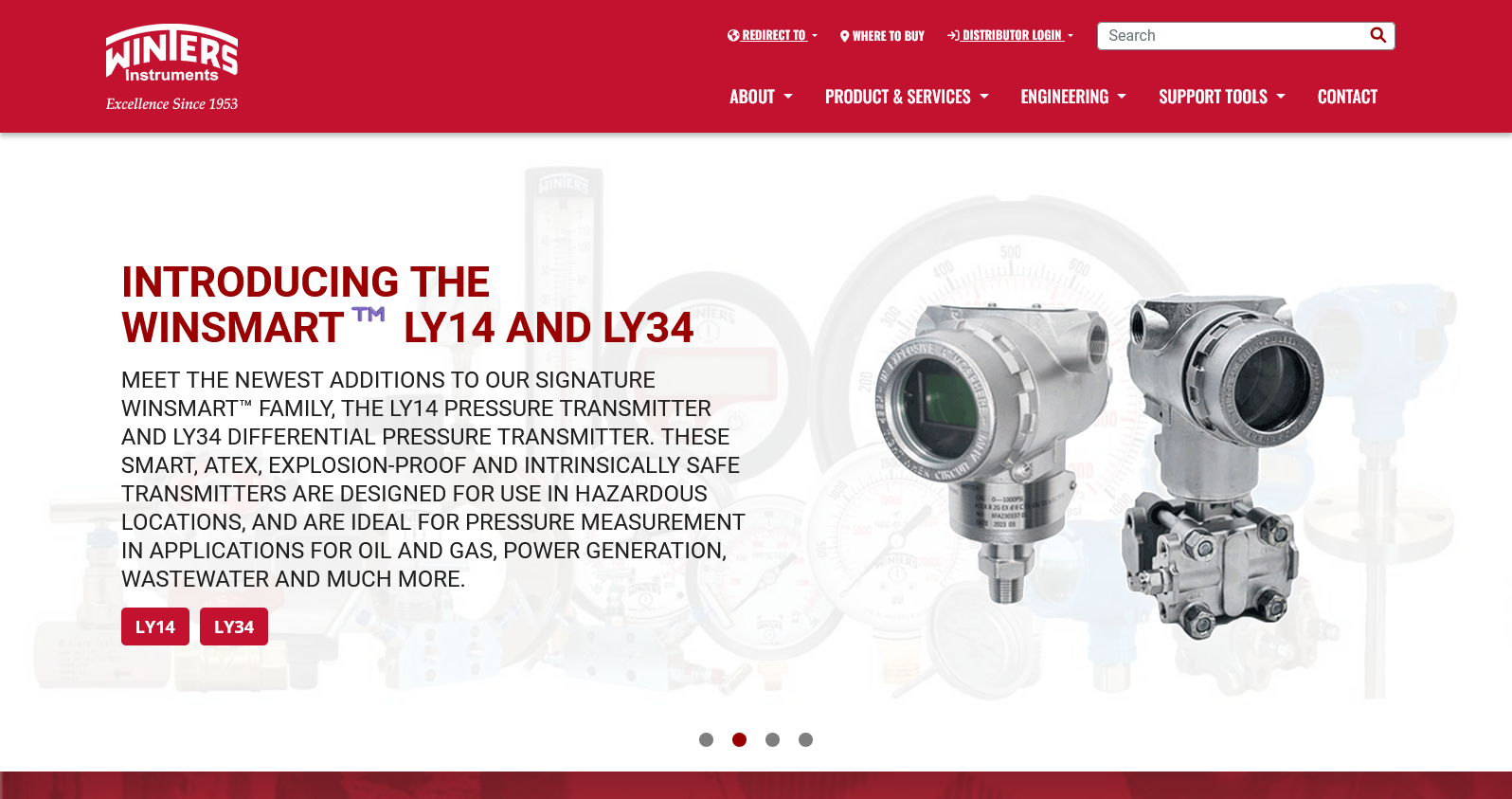Select the fourth carousel slide dot
Screen dimensions: 1512x799
pos(805,739)
